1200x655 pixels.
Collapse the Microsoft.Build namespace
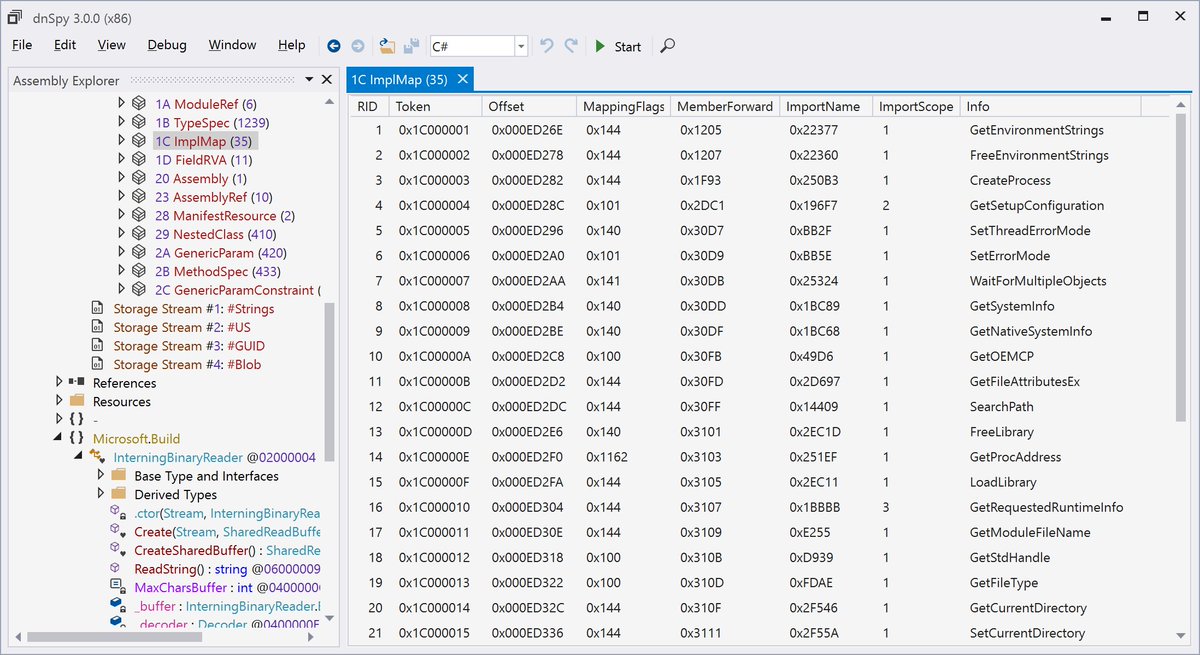(x=59, y=438)
